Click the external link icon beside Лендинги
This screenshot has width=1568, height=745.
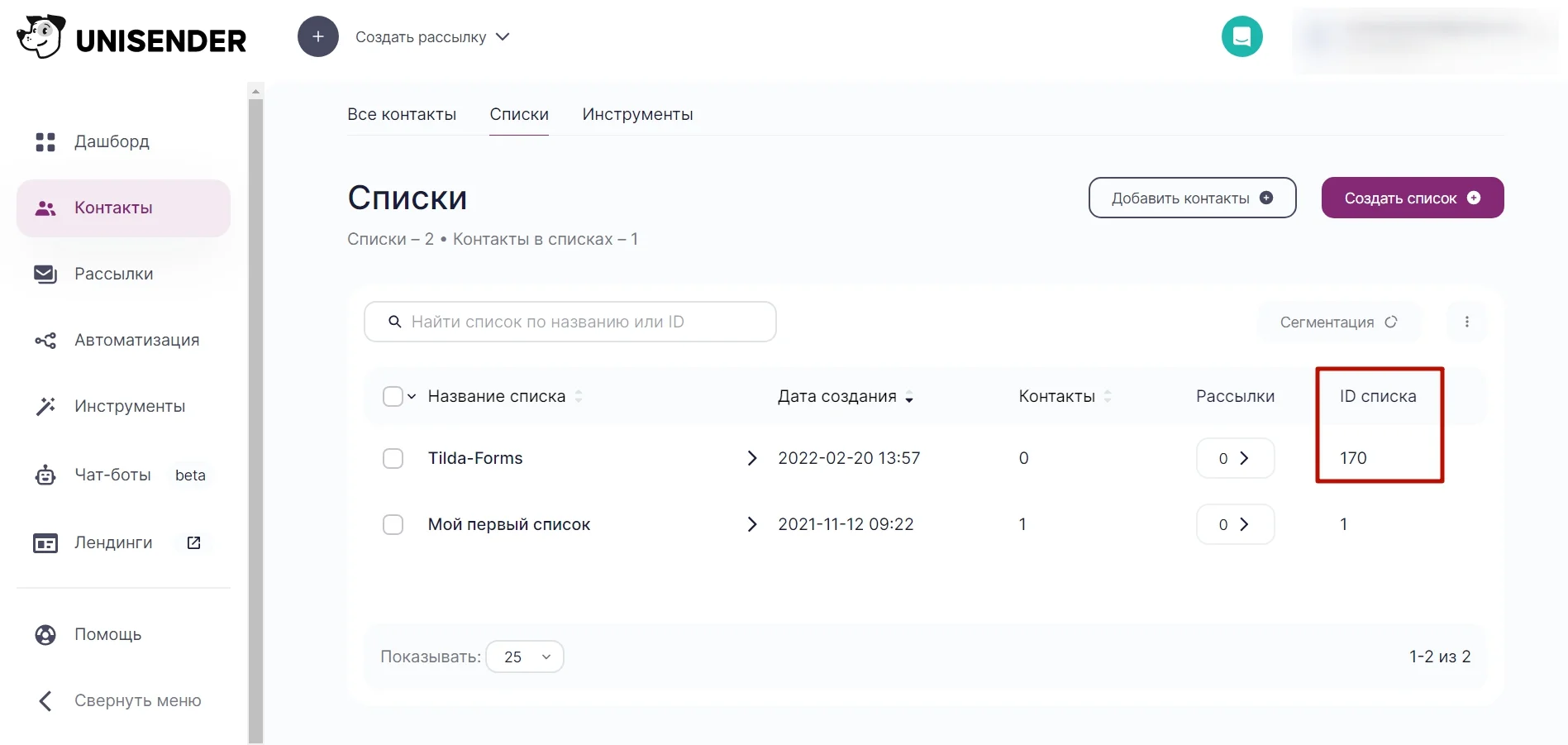pos(194,542)
